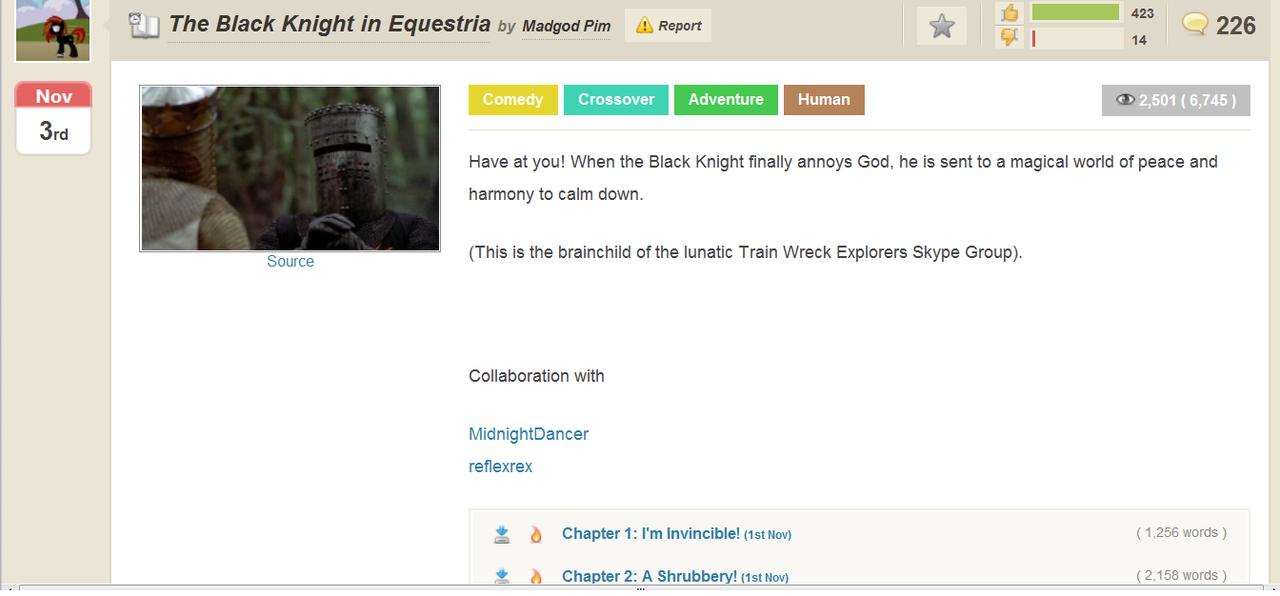Dislike the story with the thumbs down
Image resolution: width=1280 pixels, height=596 pixels.
pos(1010,38)
